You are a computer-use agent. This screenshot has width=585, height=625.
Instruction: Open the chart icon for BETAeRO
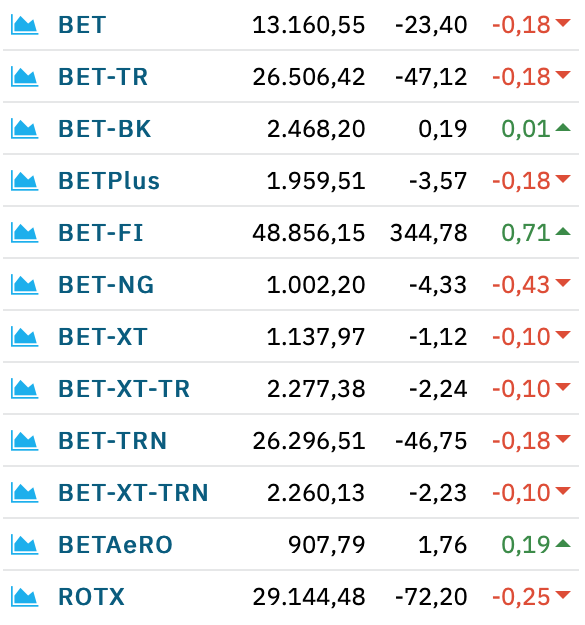[24, 544]
